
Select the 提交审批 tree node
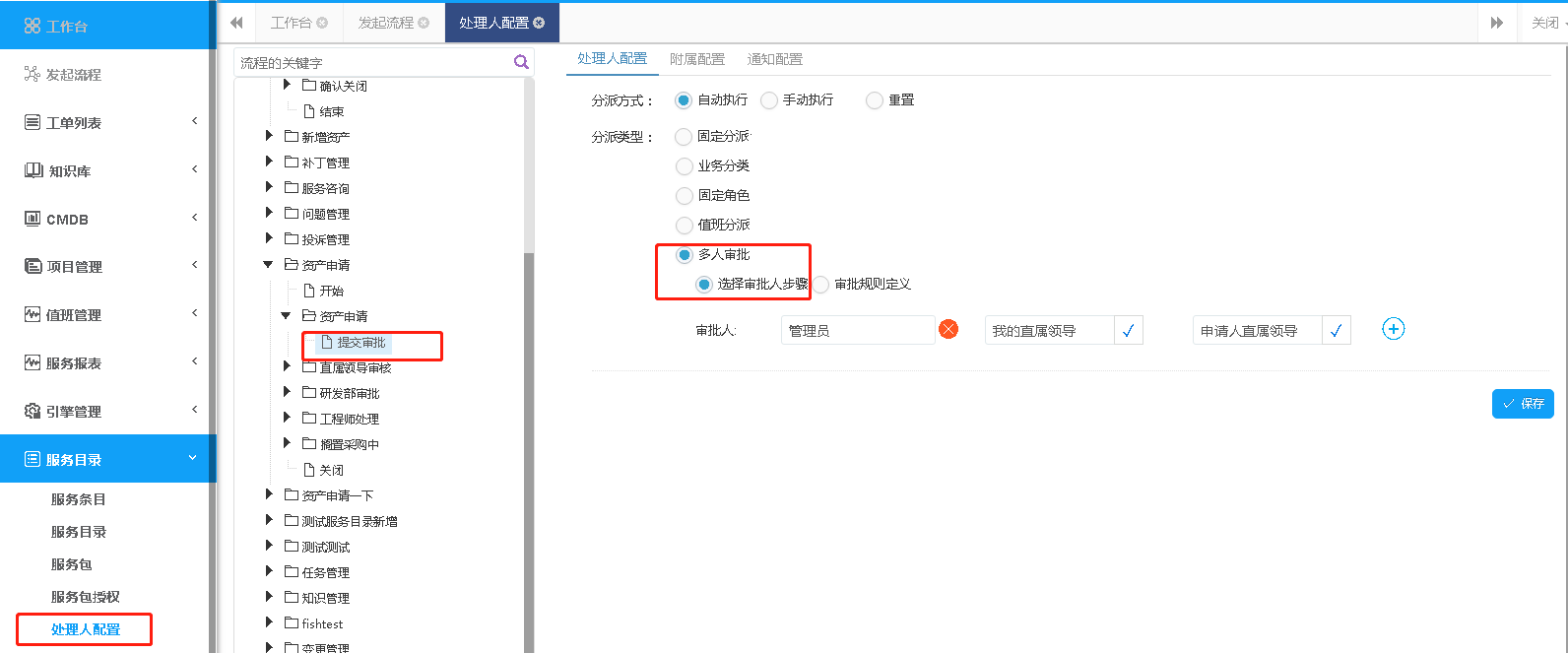(x=360, y=343)
